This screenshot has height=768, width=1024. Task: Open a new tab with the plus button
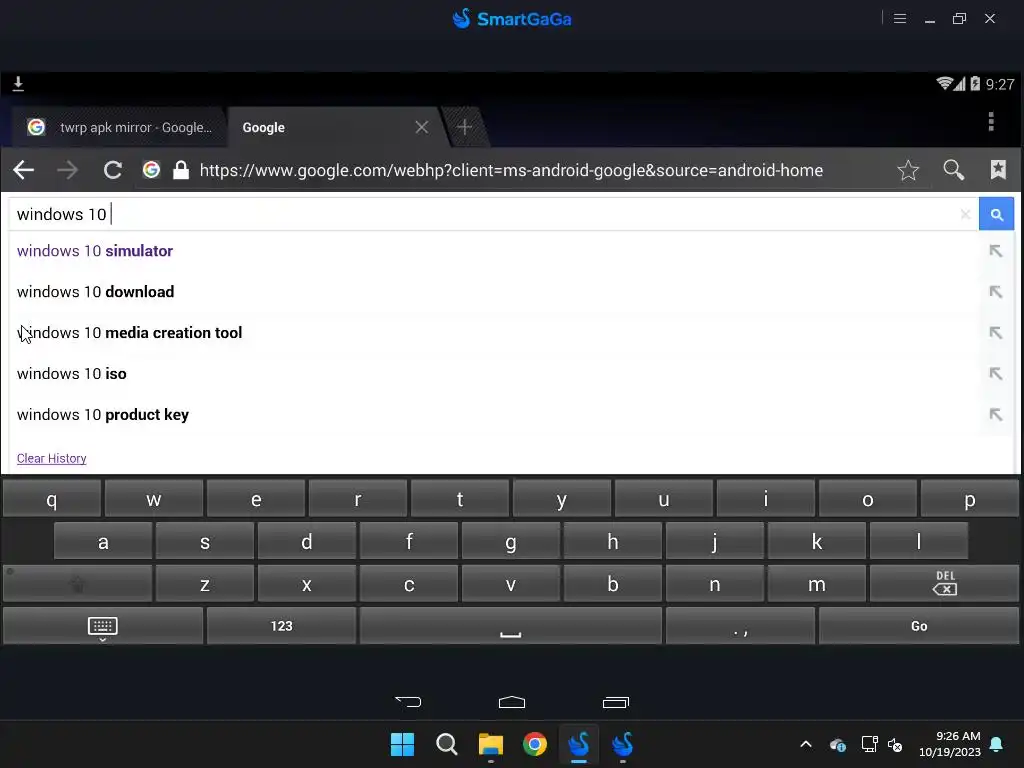[464, 127]
